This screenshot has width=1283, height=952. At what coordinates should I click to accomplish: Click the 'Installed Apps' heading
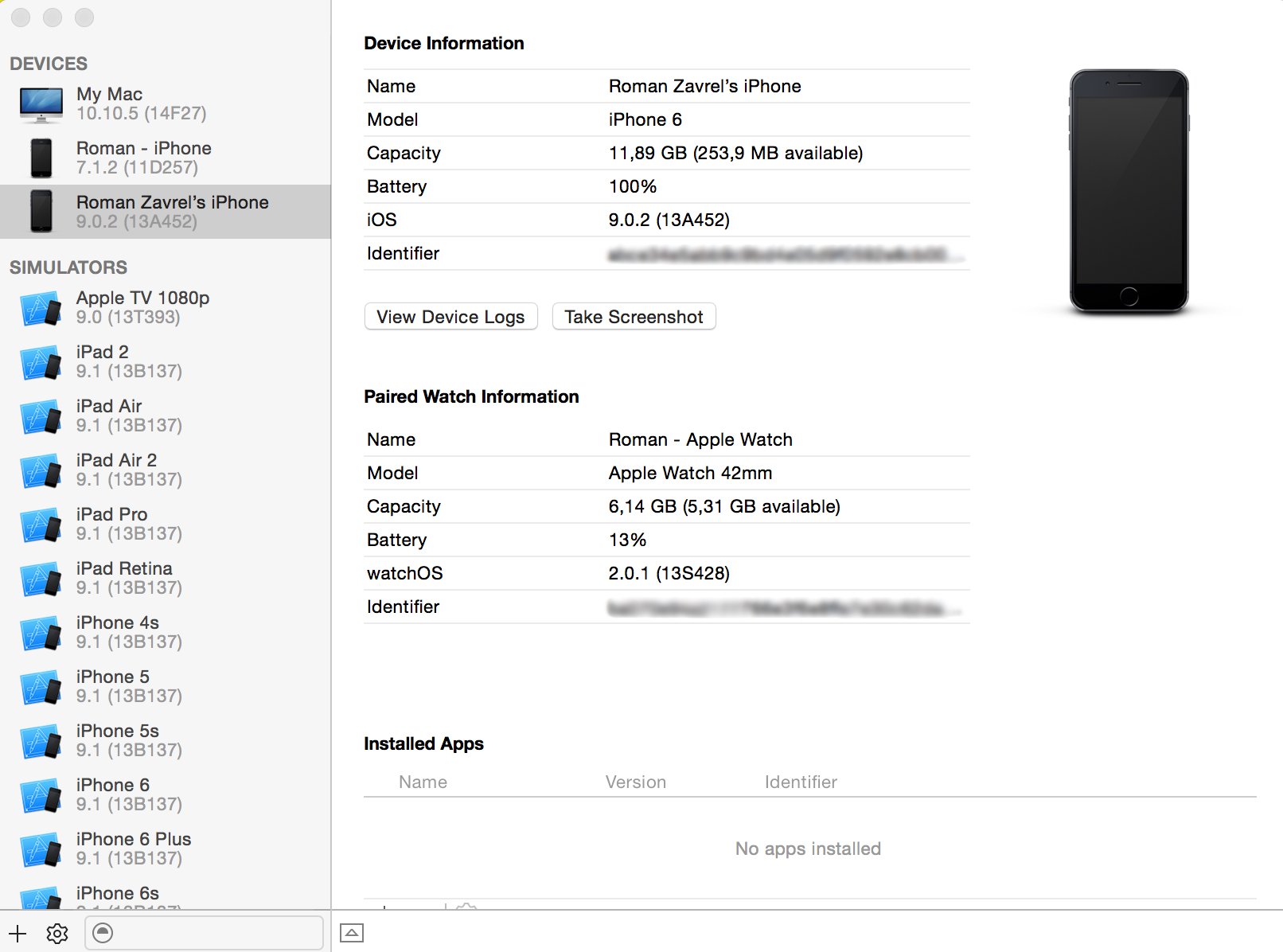[423, 743]
